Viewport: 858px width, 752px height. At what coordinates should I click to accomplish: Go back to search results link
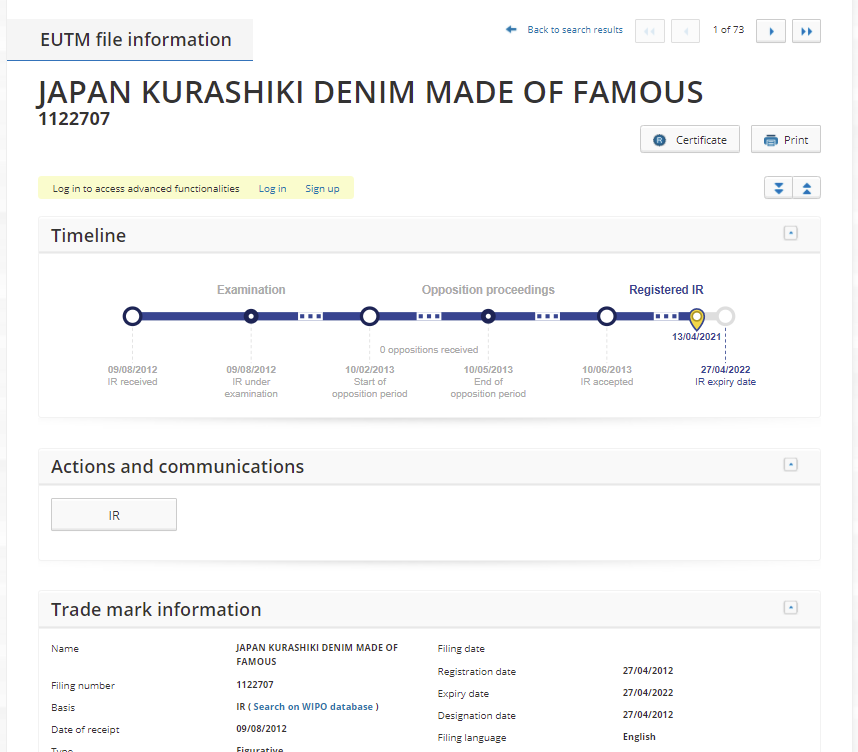click(x=564, y=30)
